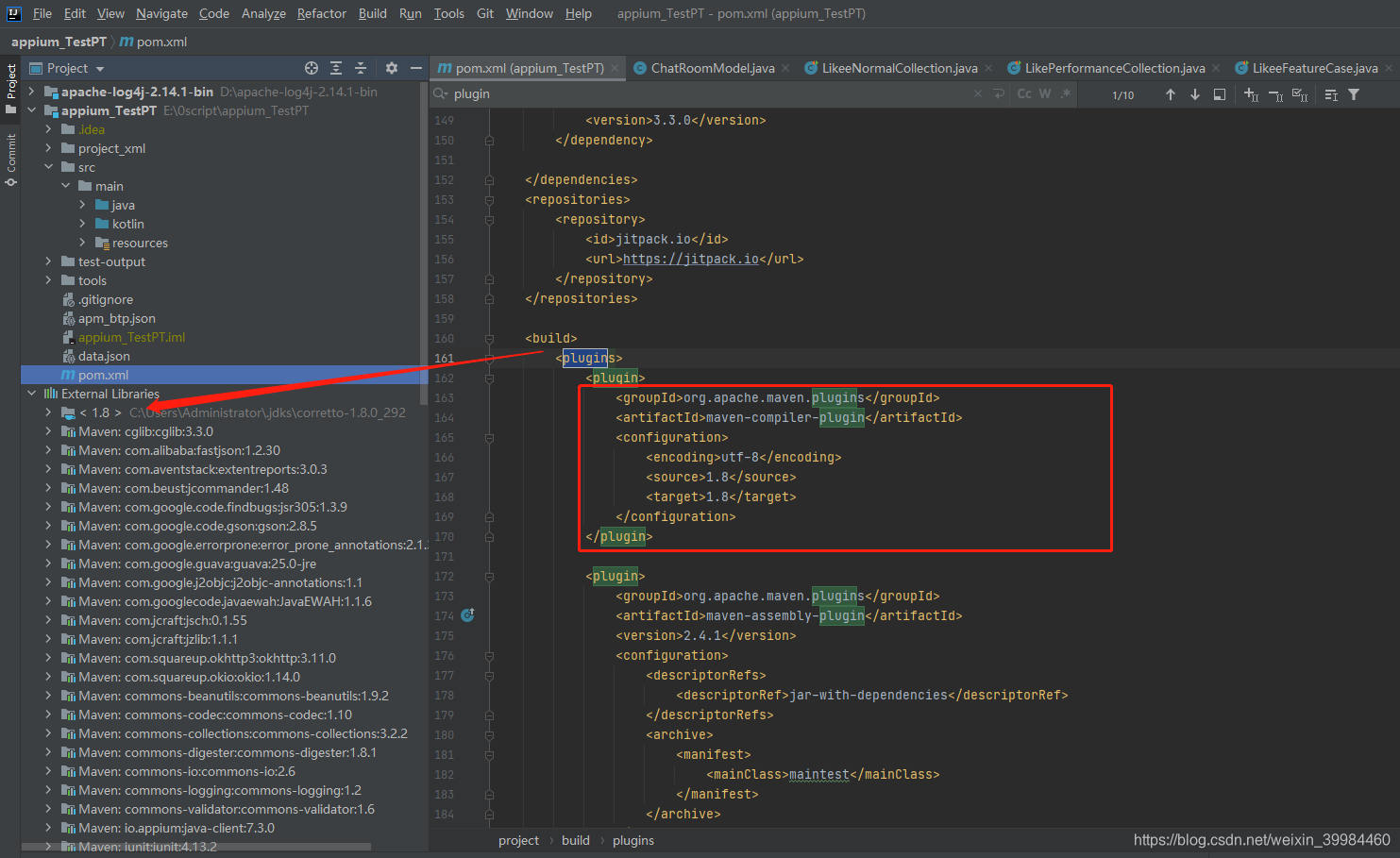Image resolution: width=1400 pixels, height=858 pixels.
Task: Click 'project' in the XML breadcrumb
Action: click(x=519, y=840)
